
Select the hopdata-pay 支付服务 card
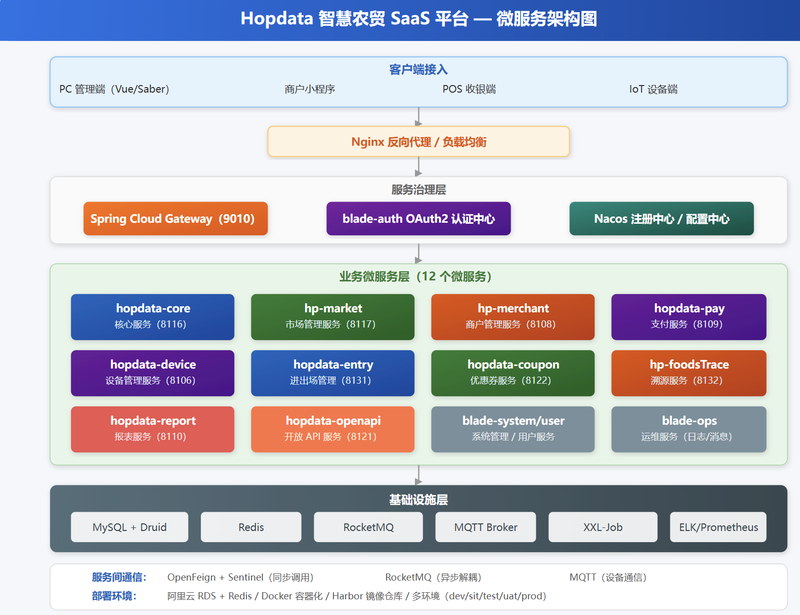(x=689, y=317)
